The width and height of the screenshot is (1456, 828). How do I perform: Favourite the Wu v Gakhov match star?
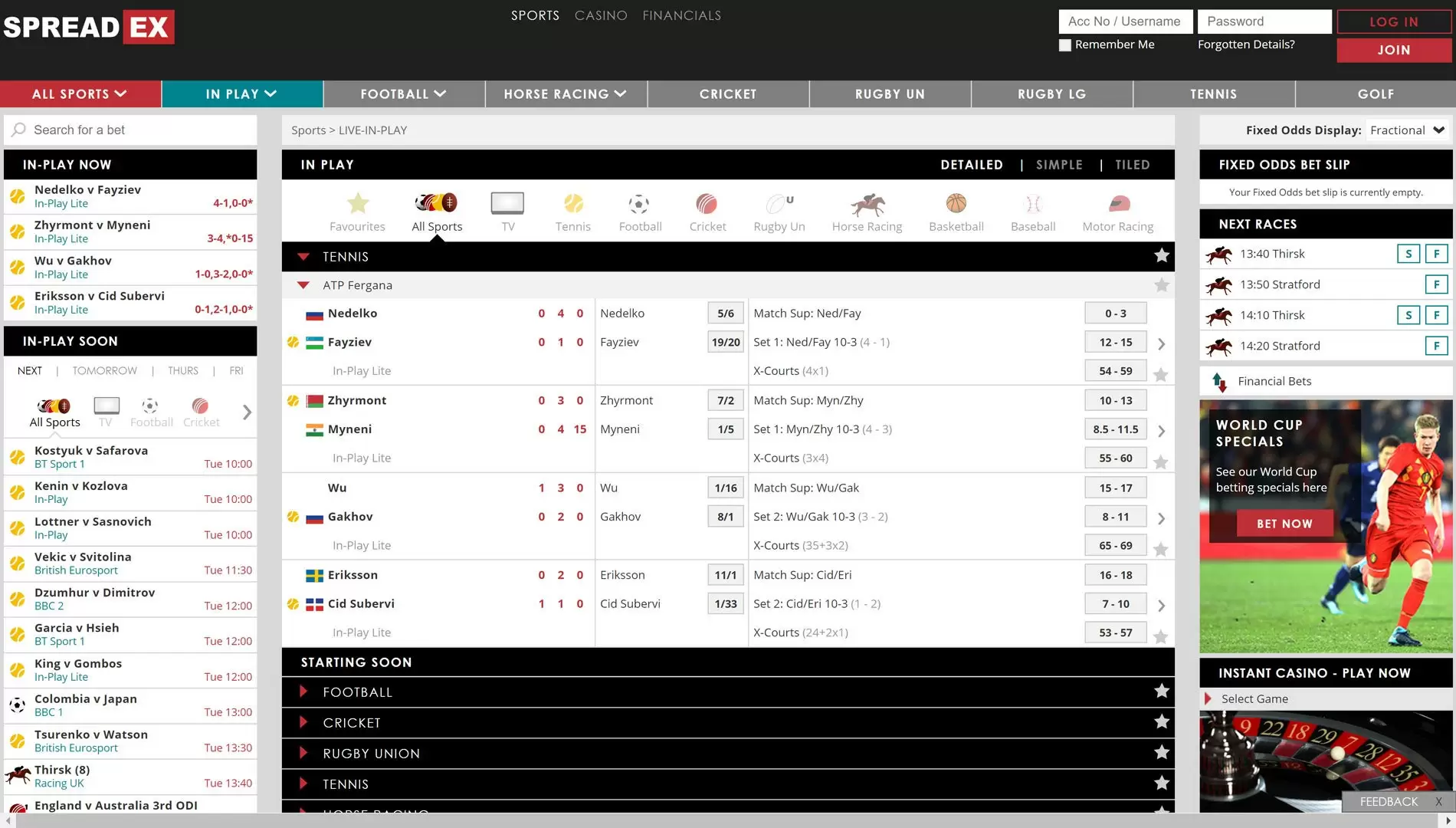click(x=1161, y=550)
